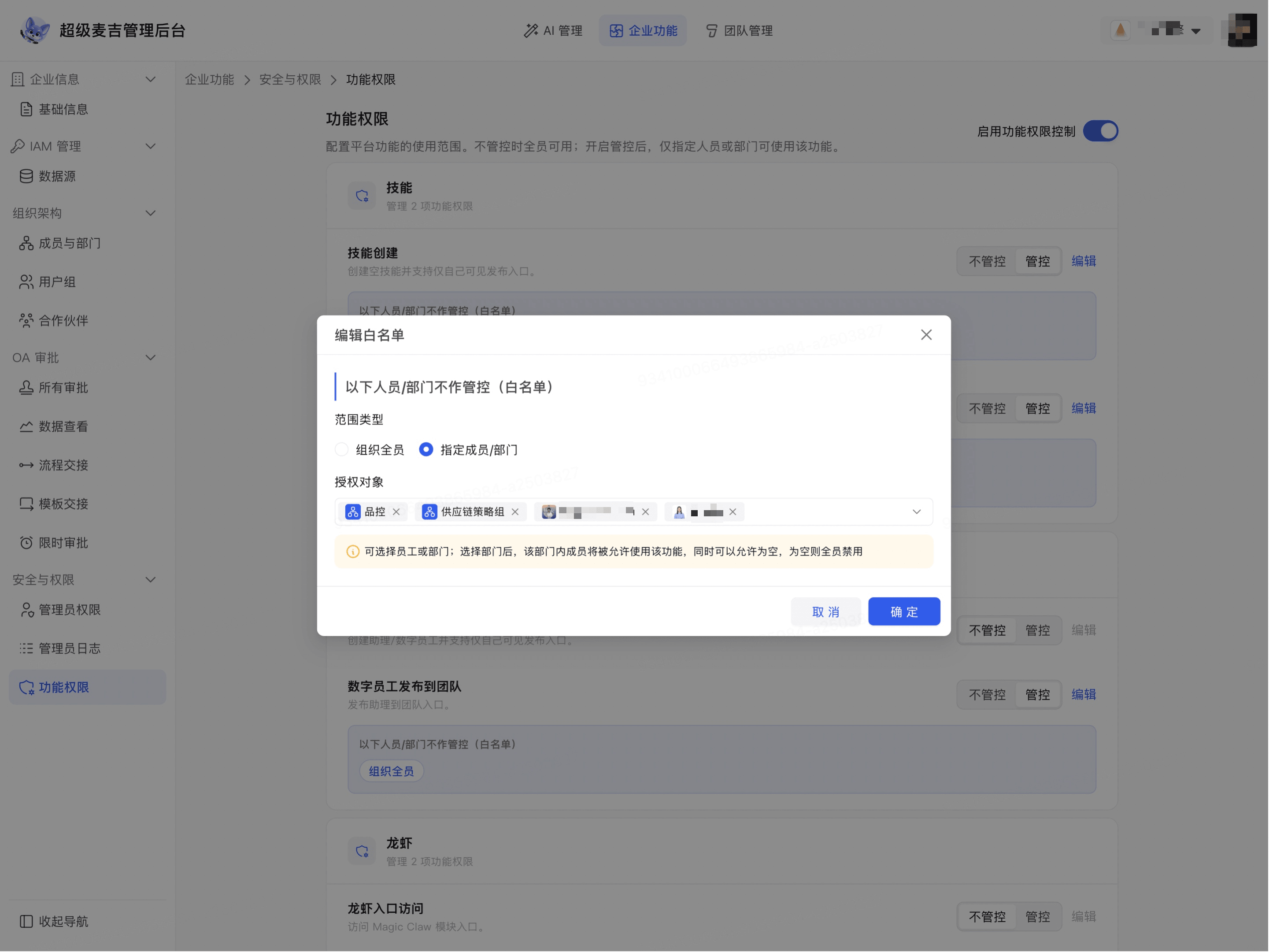The width and height of the screenshot is (1269, 952).
Task: Open the AI 管理 tab
Action: point(553,30)
